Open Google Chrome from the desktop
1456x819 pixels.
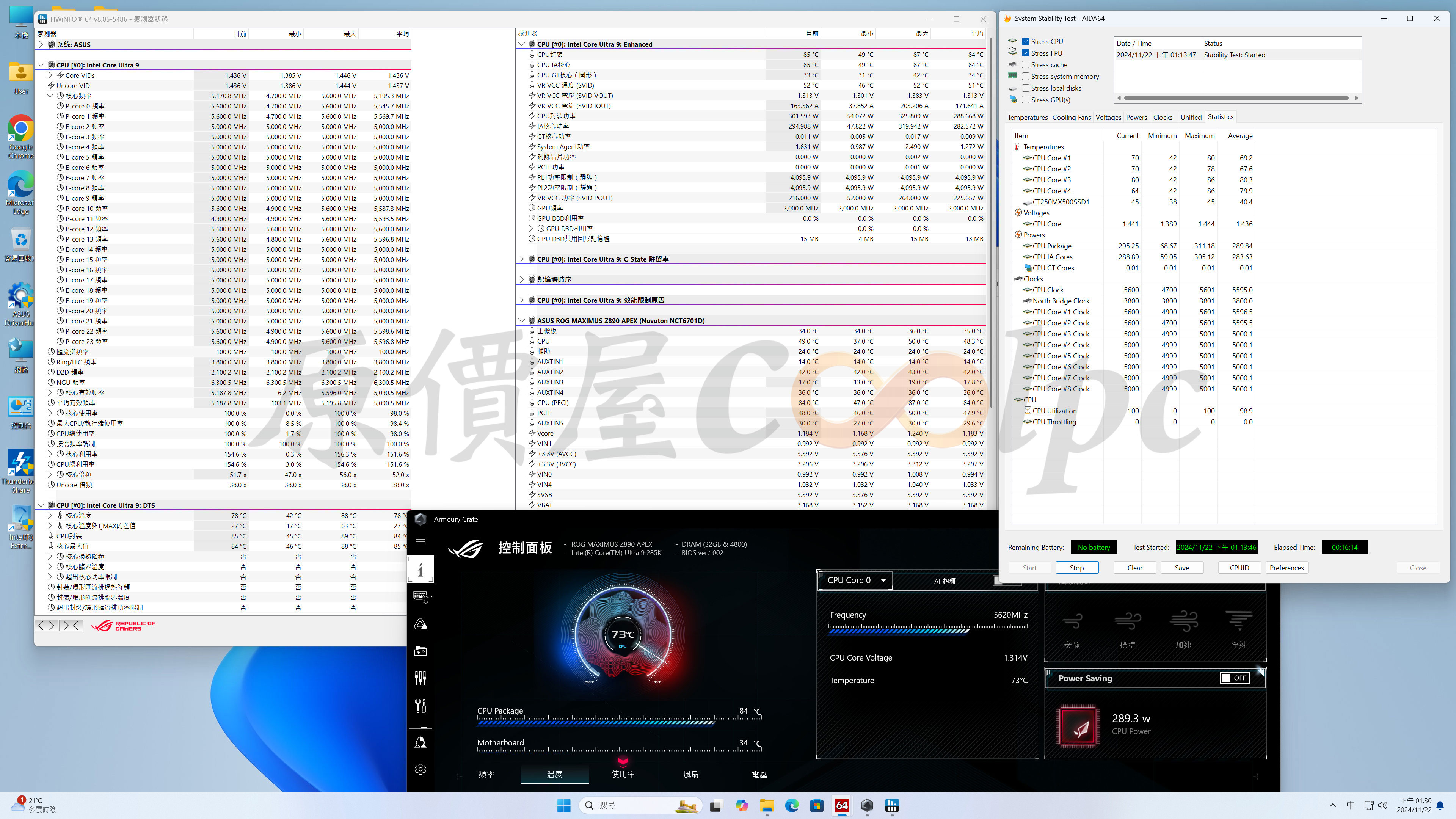[x=21, y=137]
